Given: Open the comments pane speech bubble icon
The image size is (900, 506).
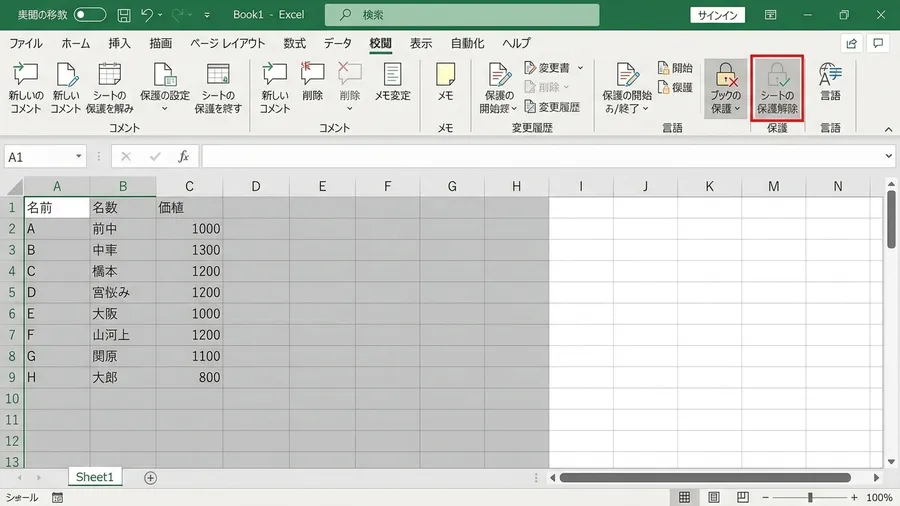Looking at the screenshot, I should pyautogui.click(x=878, y=44).
